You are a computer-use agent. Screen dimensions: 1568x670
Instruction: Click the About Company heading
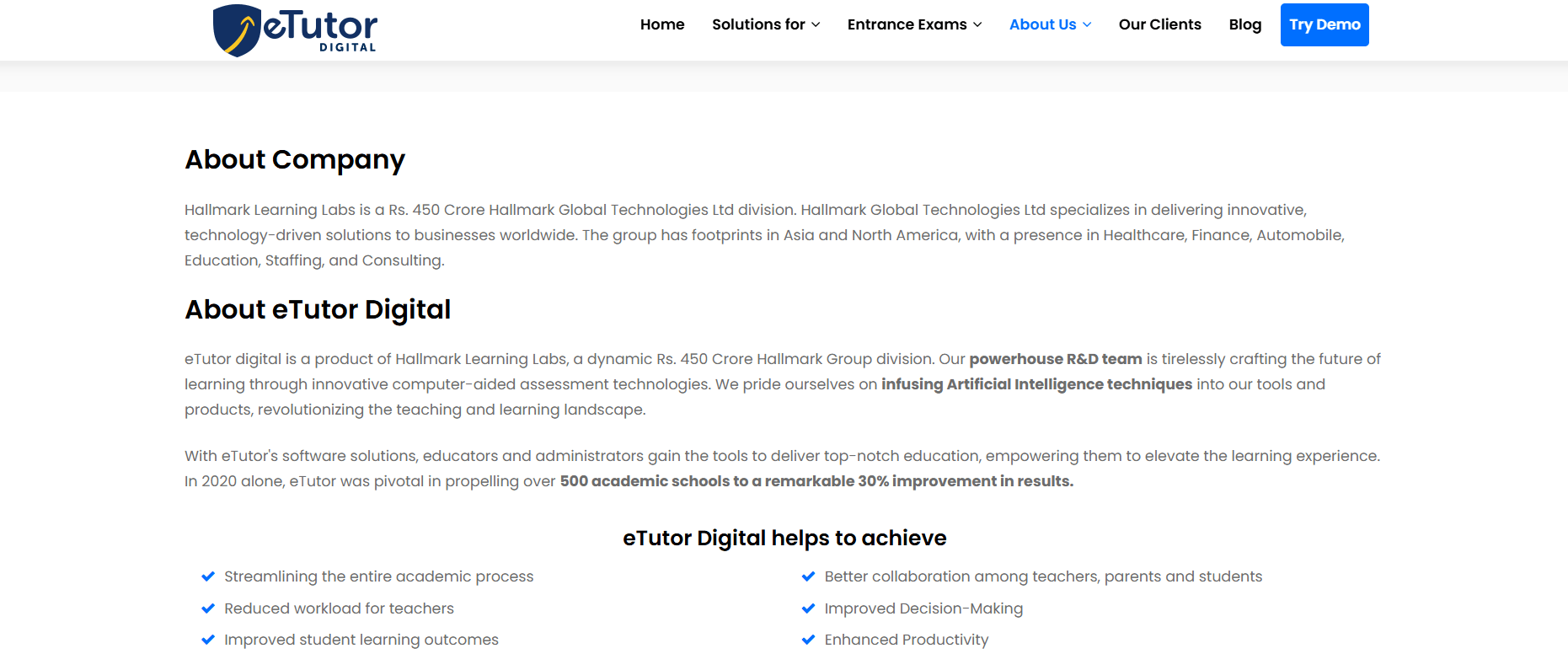(x=295, y=159)
